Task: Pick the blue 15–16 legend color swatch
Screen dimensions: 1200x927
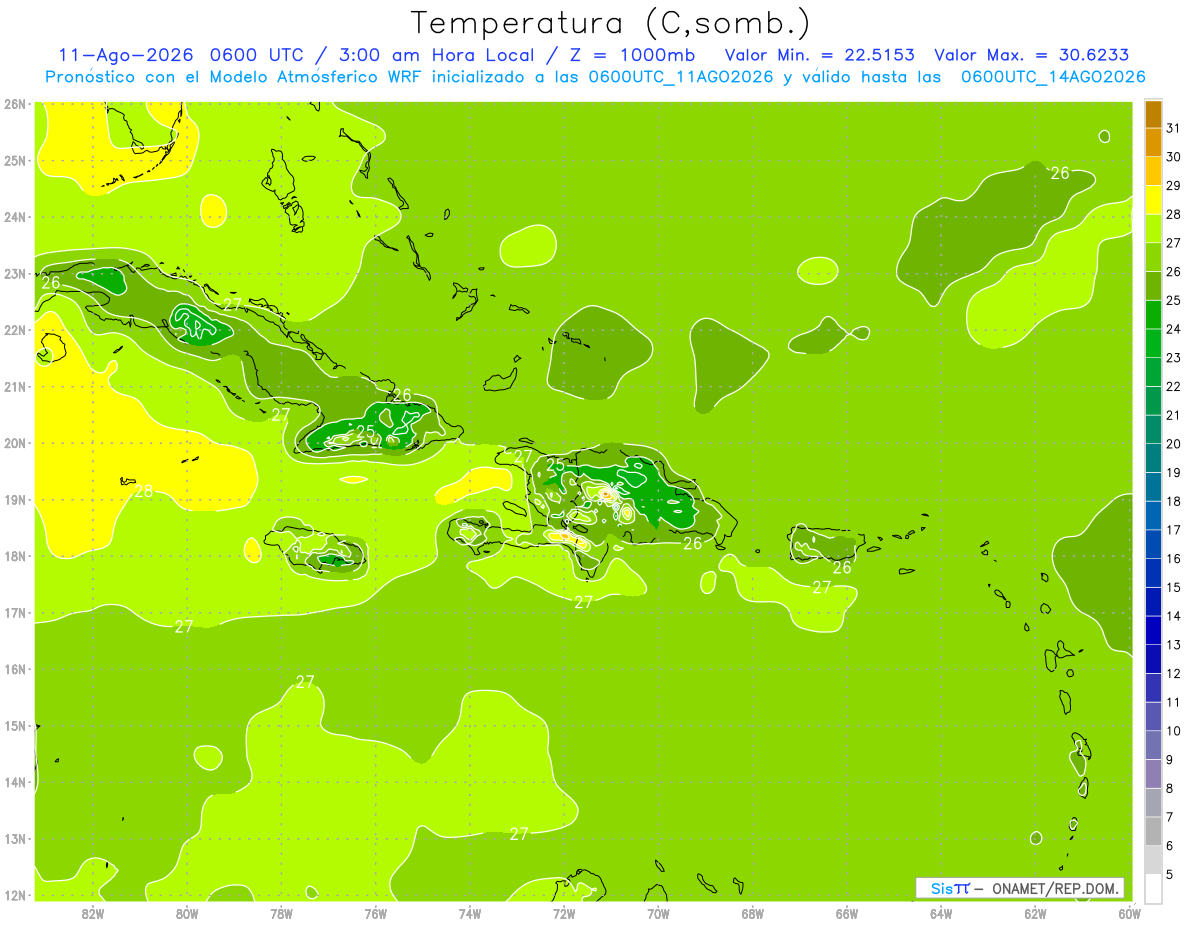Action: coord(1153,573)
